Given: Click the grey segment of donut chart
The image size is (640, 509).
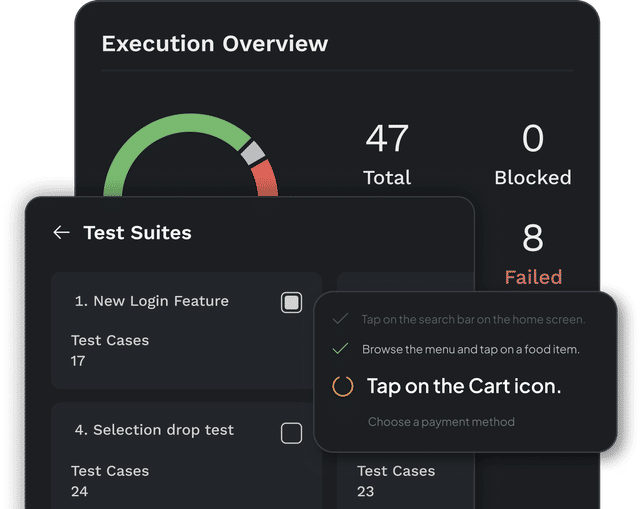Looking at the screenshot, I should pyautogui.click(x=251, y=151).
